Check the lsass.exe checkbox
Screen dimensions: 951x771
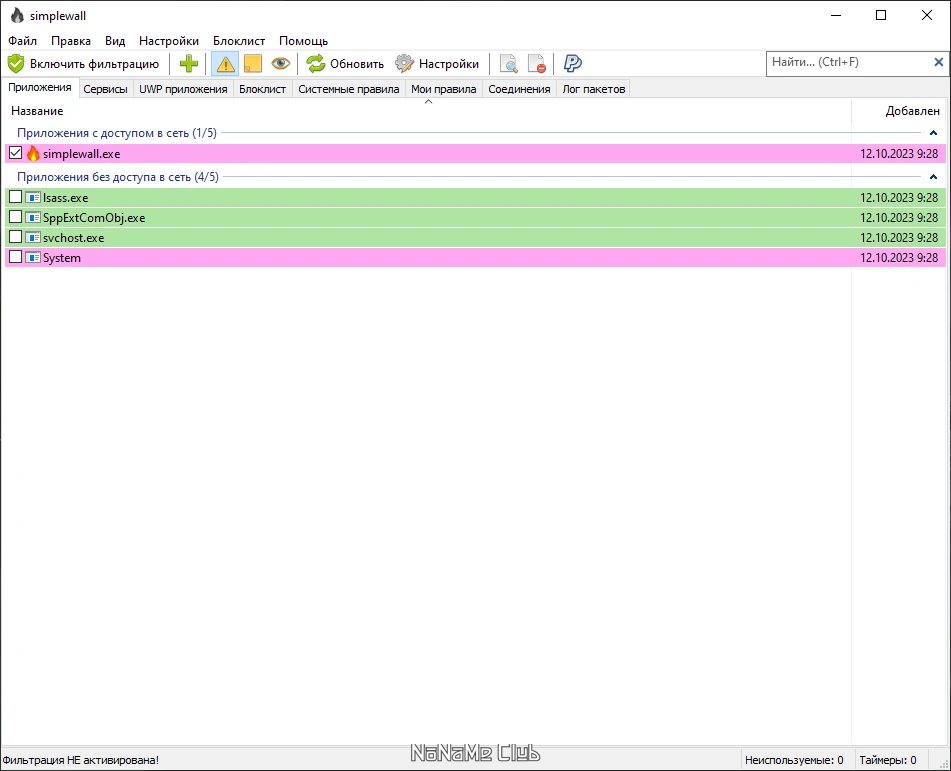(x=15, y=197)
